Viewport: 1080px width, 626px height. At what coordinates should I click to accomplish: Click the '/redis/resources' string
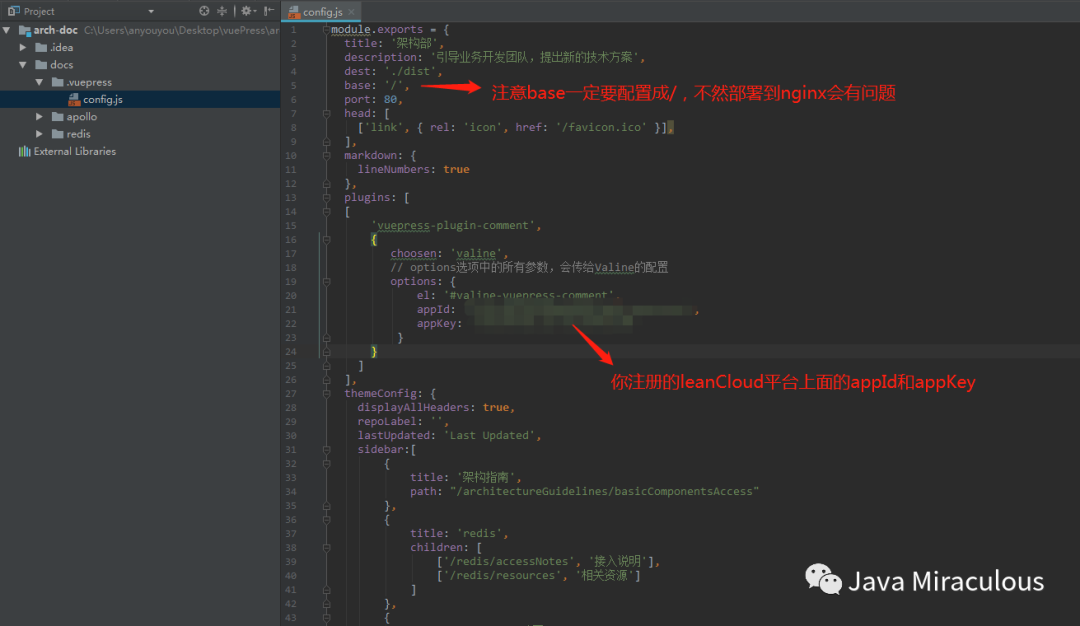click(502, 576)
